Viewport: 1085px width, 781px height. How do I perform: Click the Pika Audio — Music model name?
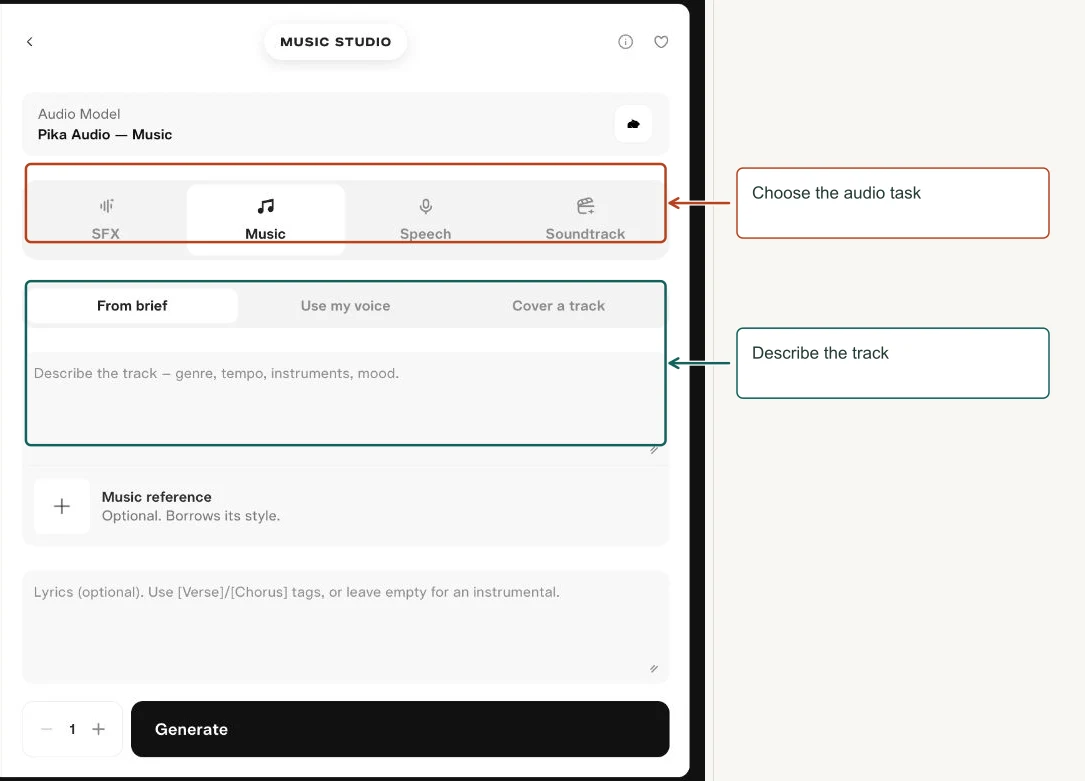click(x=104, y=134)
